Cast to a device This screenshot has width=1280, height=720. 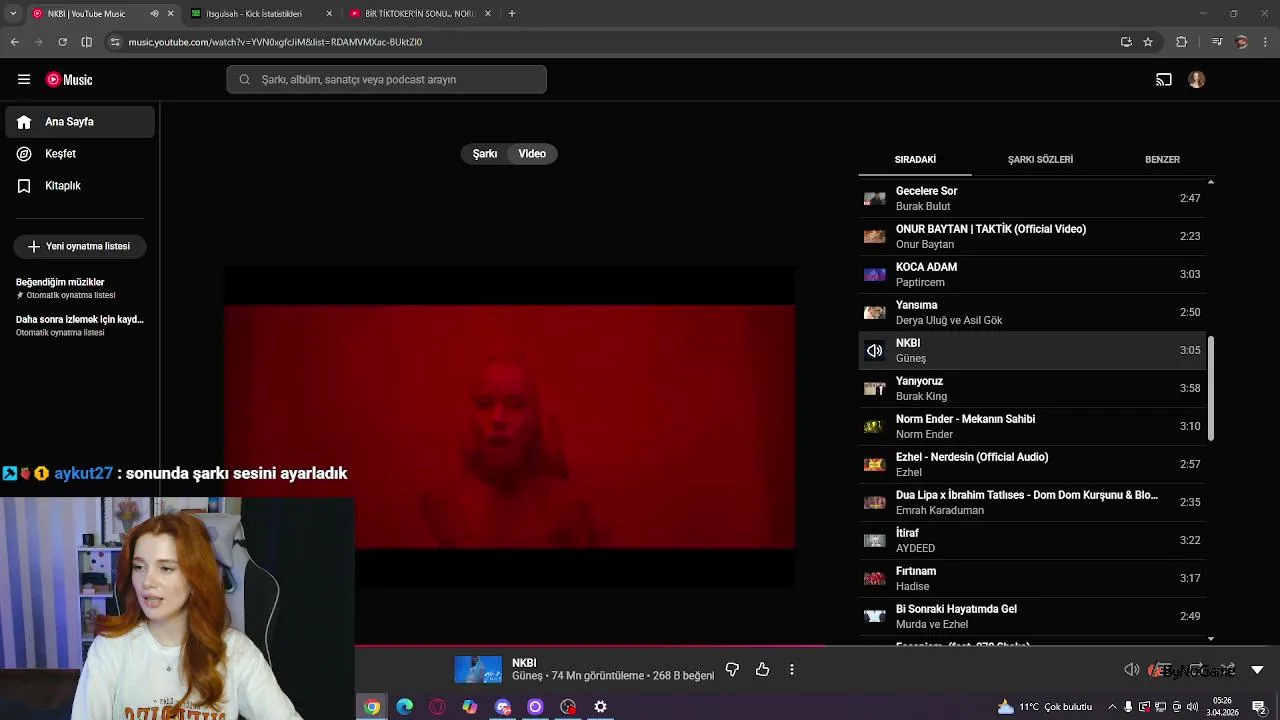click(1164, 79)
